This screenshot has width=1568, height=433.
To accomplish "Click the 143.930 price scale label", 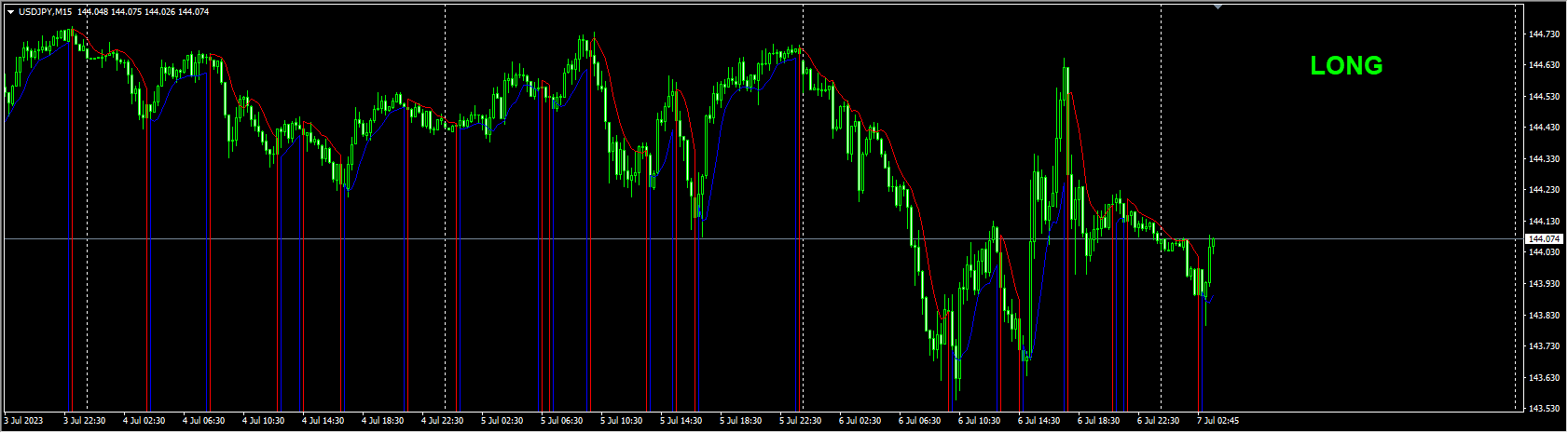I will 1544,284.
